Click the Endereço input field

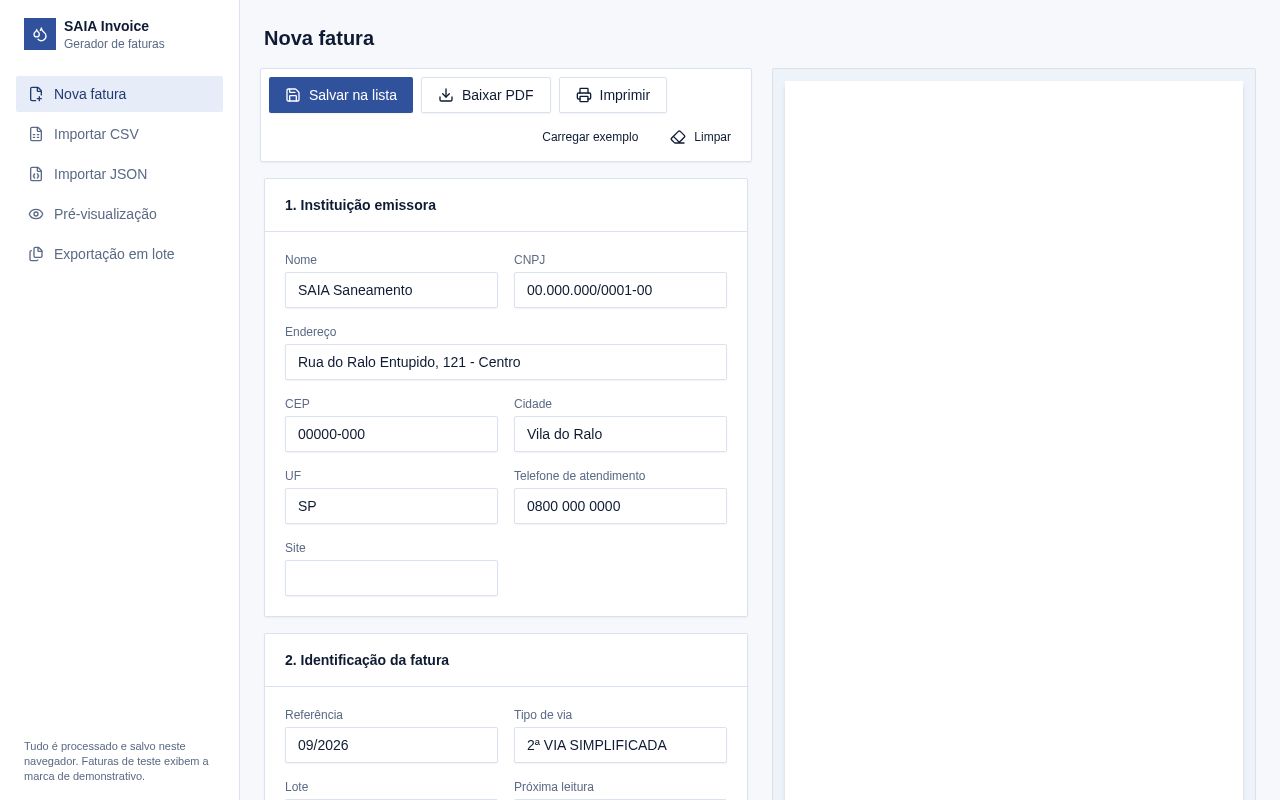(506, 362)
